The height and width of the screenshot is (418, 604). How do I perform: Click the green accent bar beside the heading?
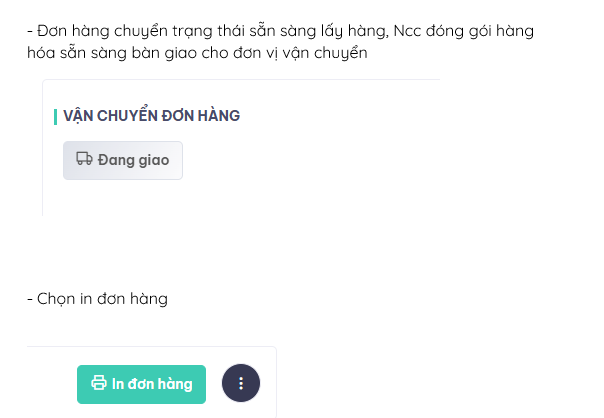55,116
